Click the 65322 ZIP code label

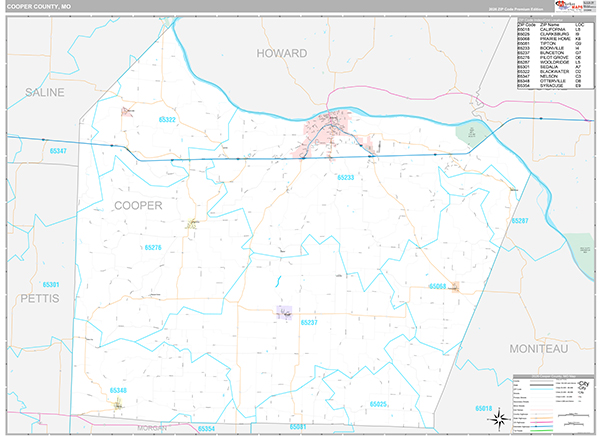167,120
